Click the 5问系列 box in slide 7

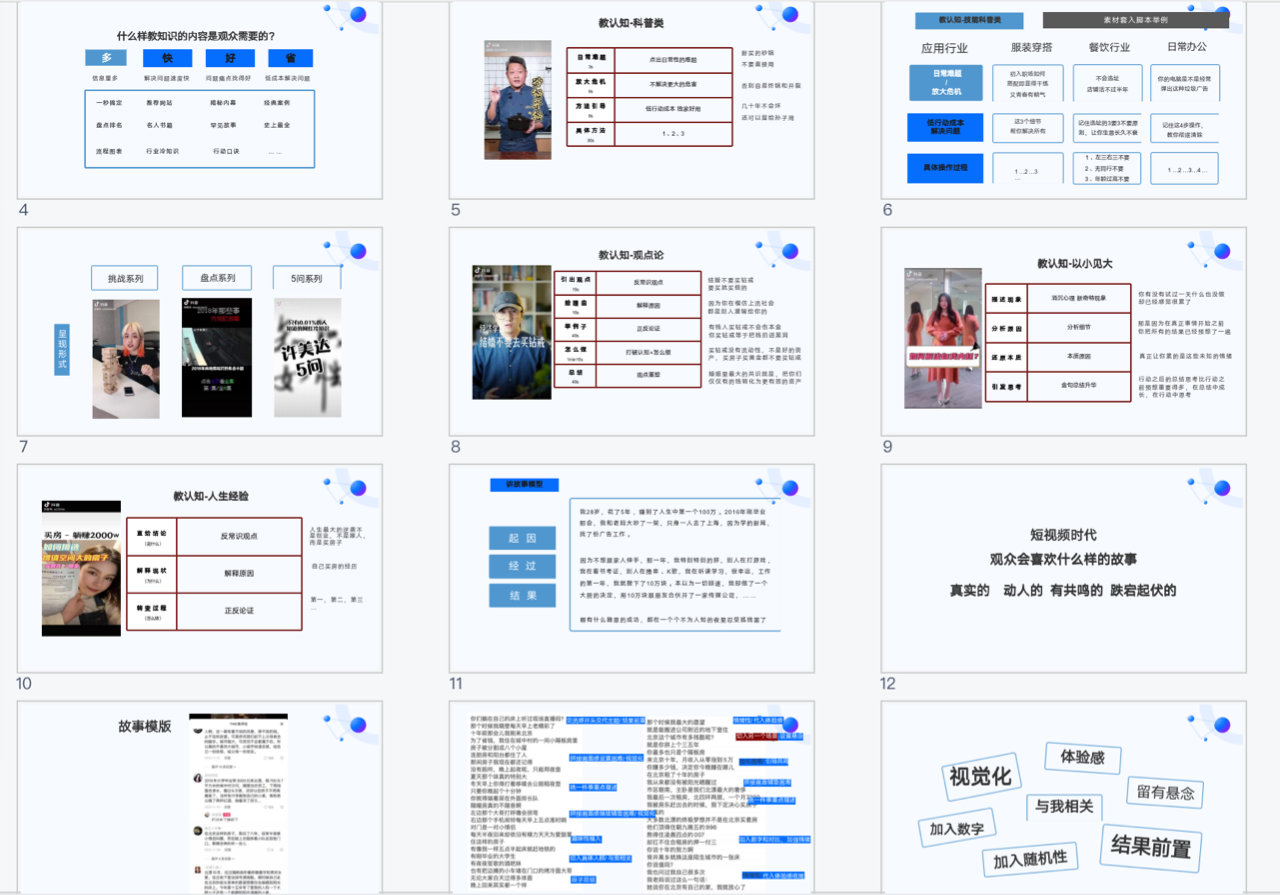[x=308, y=277]
